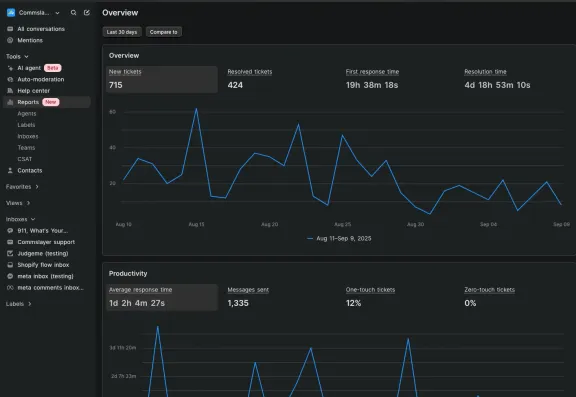576x397 pixels.
Task: Click the meta comments inbox icon
Action: tap(10, 288)
